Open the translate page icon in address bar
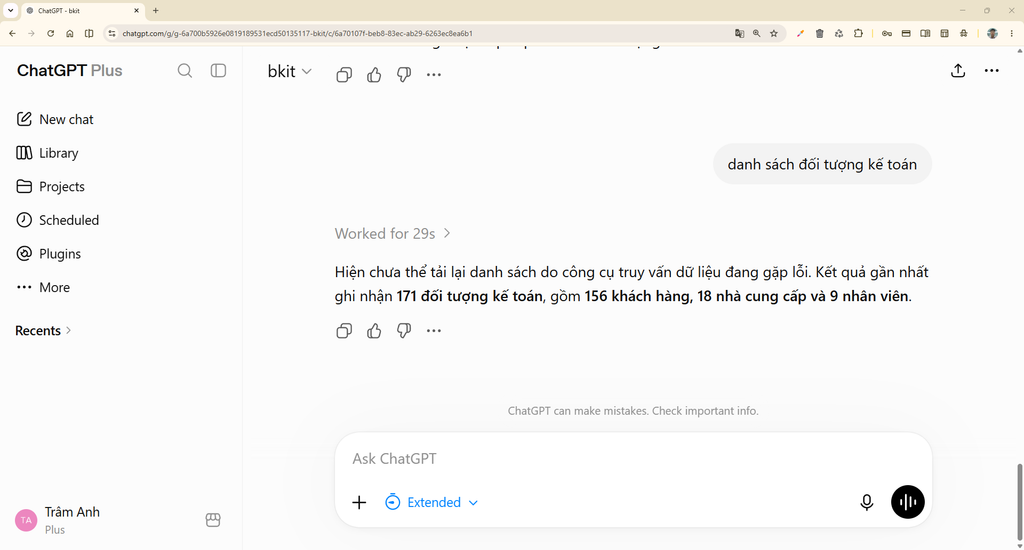Screen dimensions: 1024x550 pos(739,33)
